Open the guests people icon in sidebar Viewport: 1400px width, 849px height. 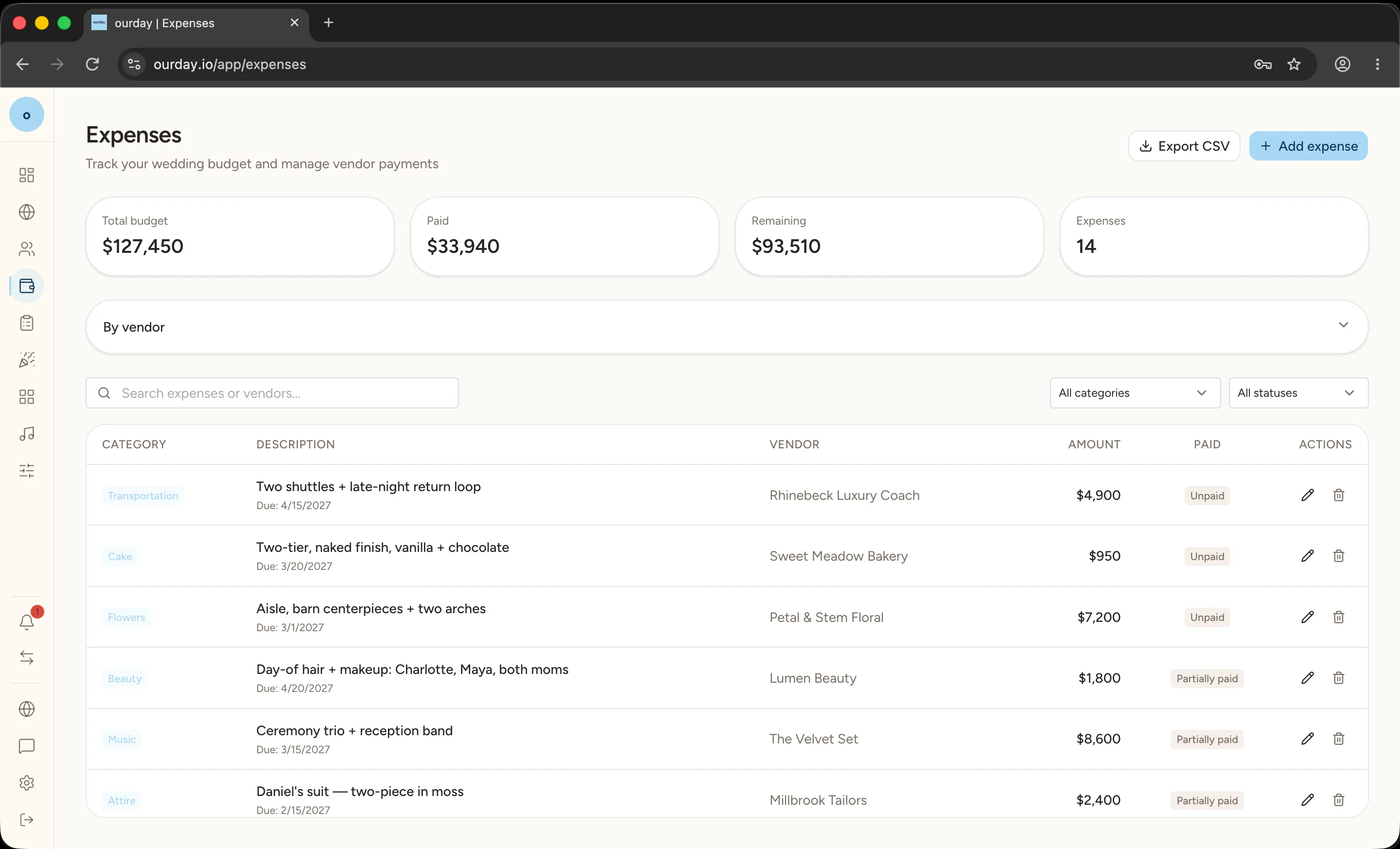coord(27,249)
